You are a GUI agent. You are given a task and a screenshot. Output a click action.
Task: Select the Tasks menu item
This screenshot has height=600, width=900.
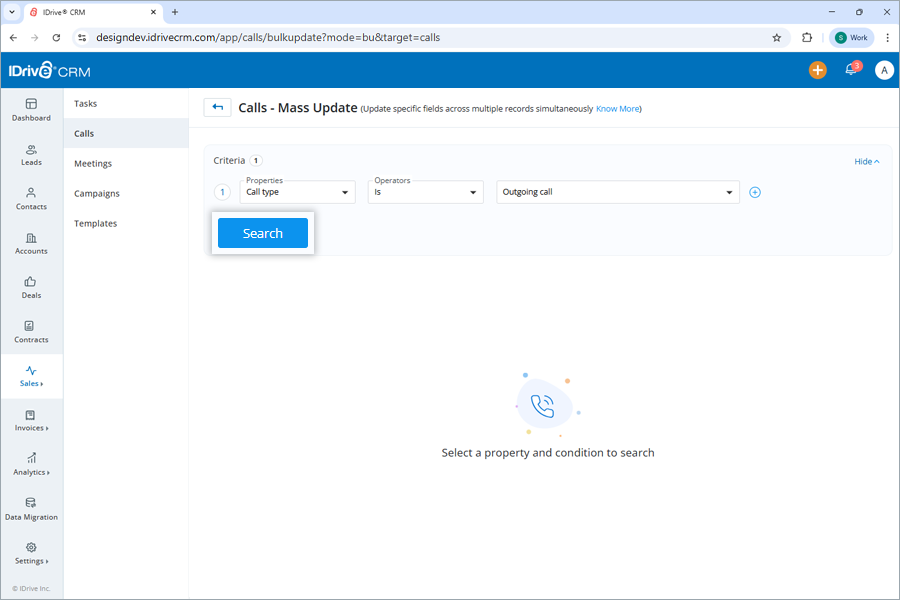point(85,103)
